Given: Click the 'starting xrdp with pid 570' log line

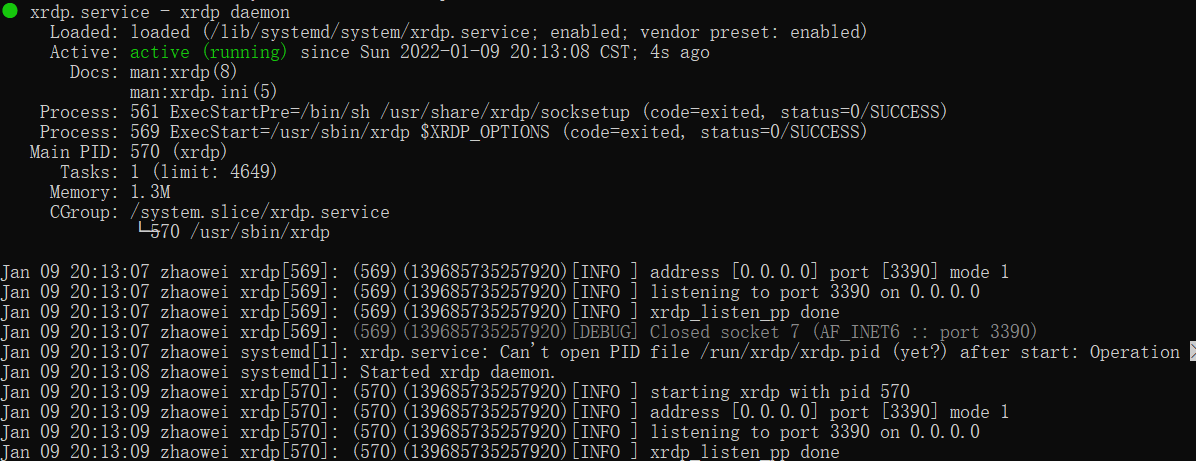Looking at the screenshot, I should tap(455, 392).
